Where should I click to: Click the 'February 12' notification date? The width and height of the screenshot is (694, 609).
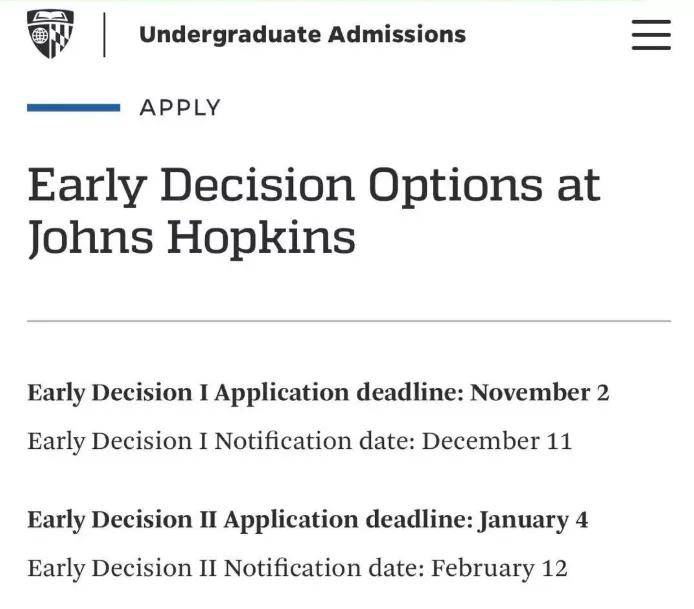pos(500,568)
